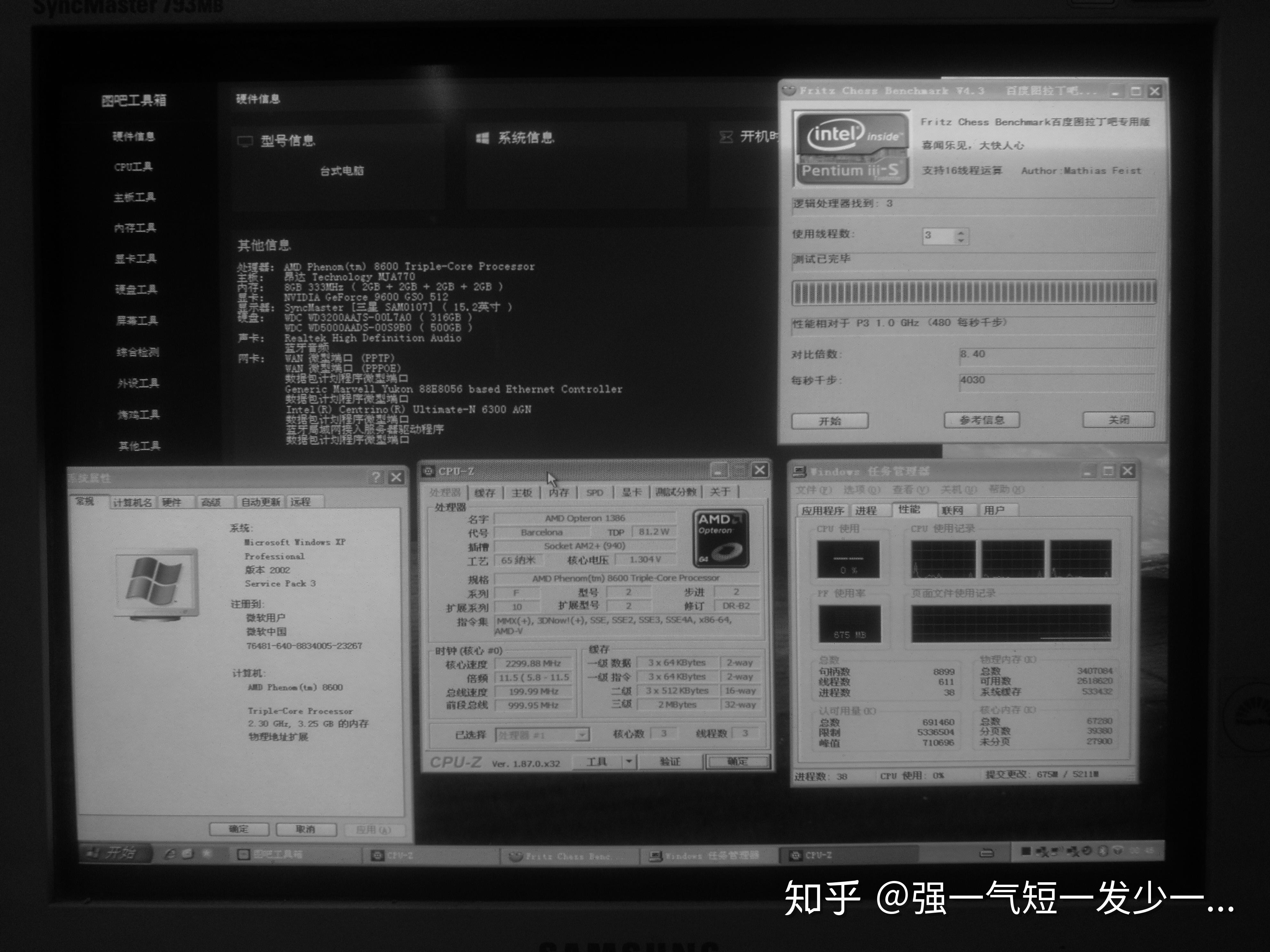Click the Fritz benchmark progress bar
This screenshot has width=1270, height=952.
pyautogui.click(x=973, y=293)
